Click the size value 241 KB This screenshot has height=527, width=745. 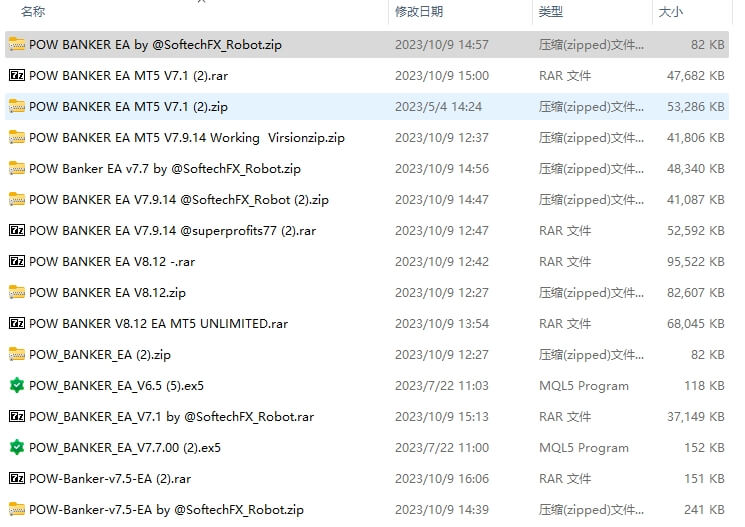[704, 510]
